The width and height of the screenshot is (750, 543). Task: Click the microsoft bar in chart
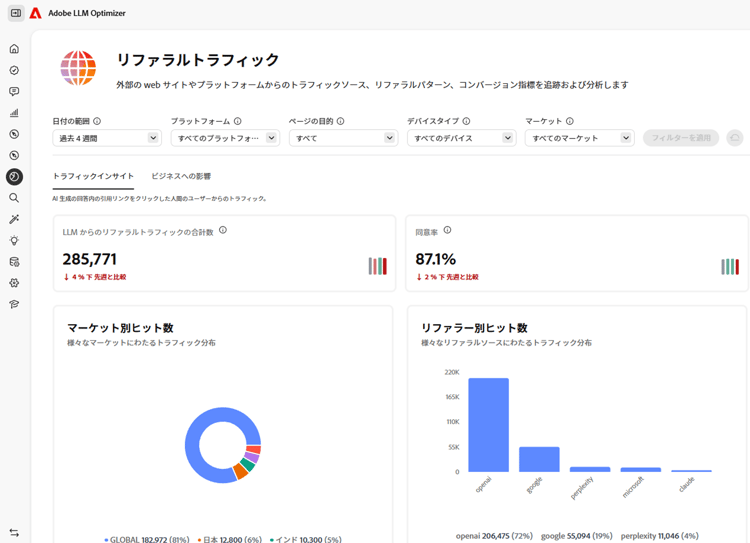(640, 470)
